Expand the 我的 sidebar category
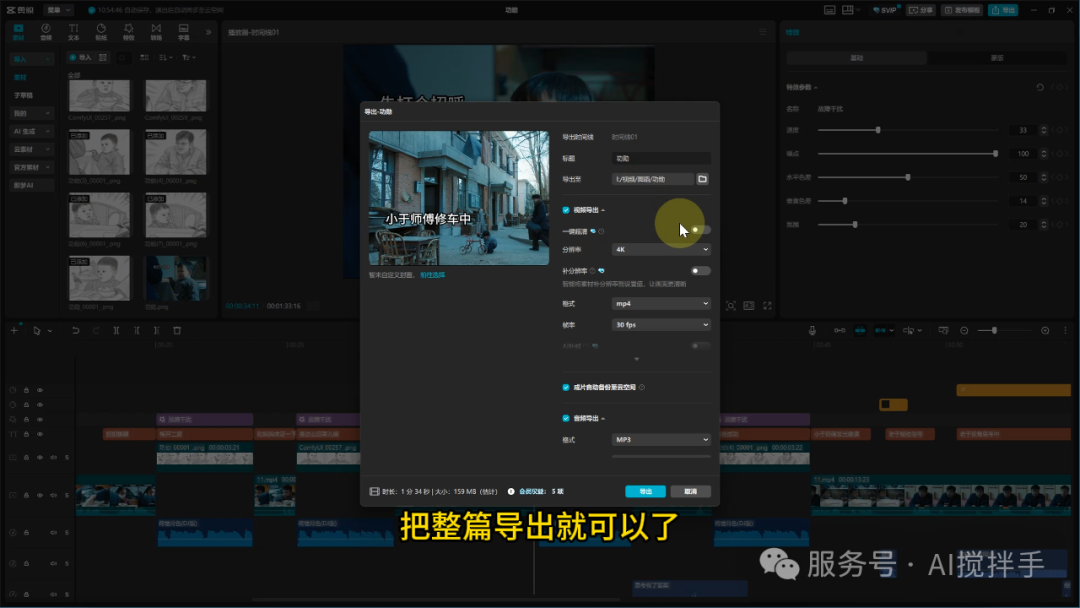 [x=32, y=113]
